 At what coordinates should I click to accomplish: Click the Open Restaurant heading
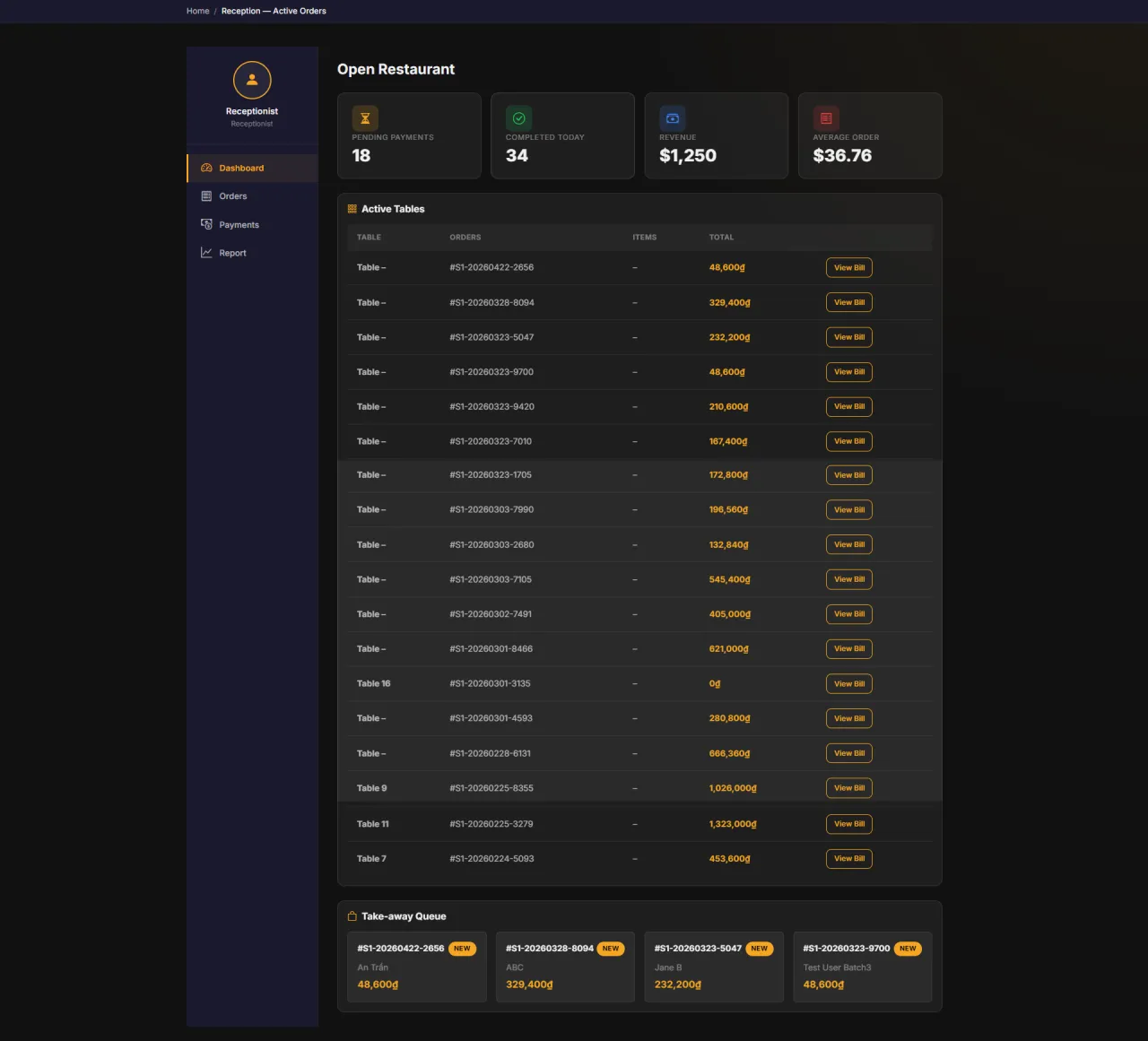point(396,69)
